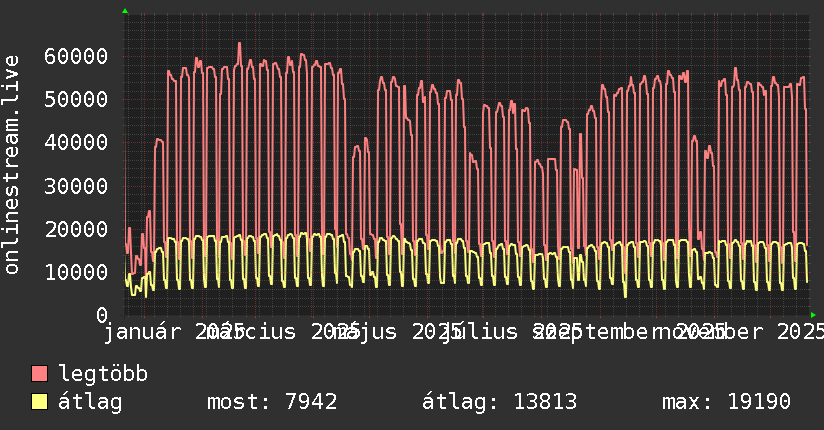Click the red legtöbb legend swatch
The width and height of the screenshot is (824, 430).
point(39,375)
